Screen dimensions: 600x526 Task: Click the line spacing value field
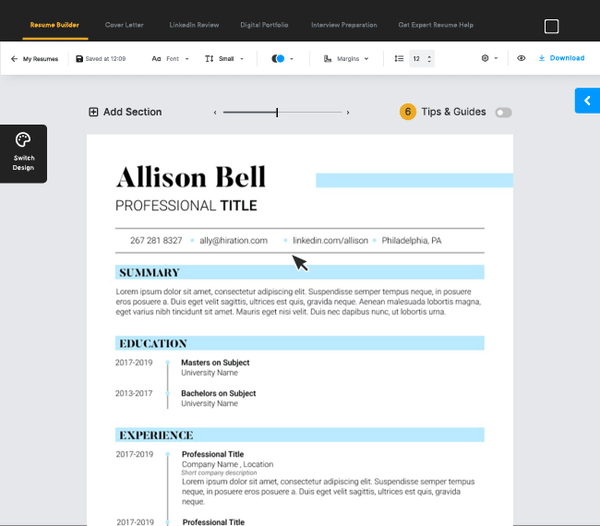point(422,59)
